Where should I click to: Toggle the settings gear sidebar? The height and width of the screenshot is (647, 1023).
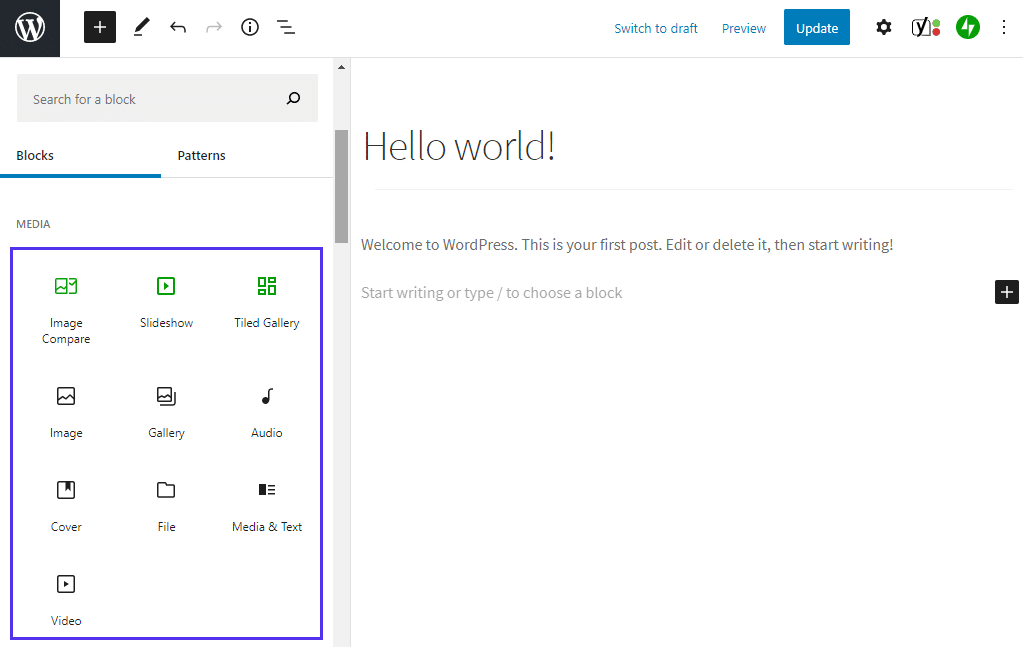(883, 28)
